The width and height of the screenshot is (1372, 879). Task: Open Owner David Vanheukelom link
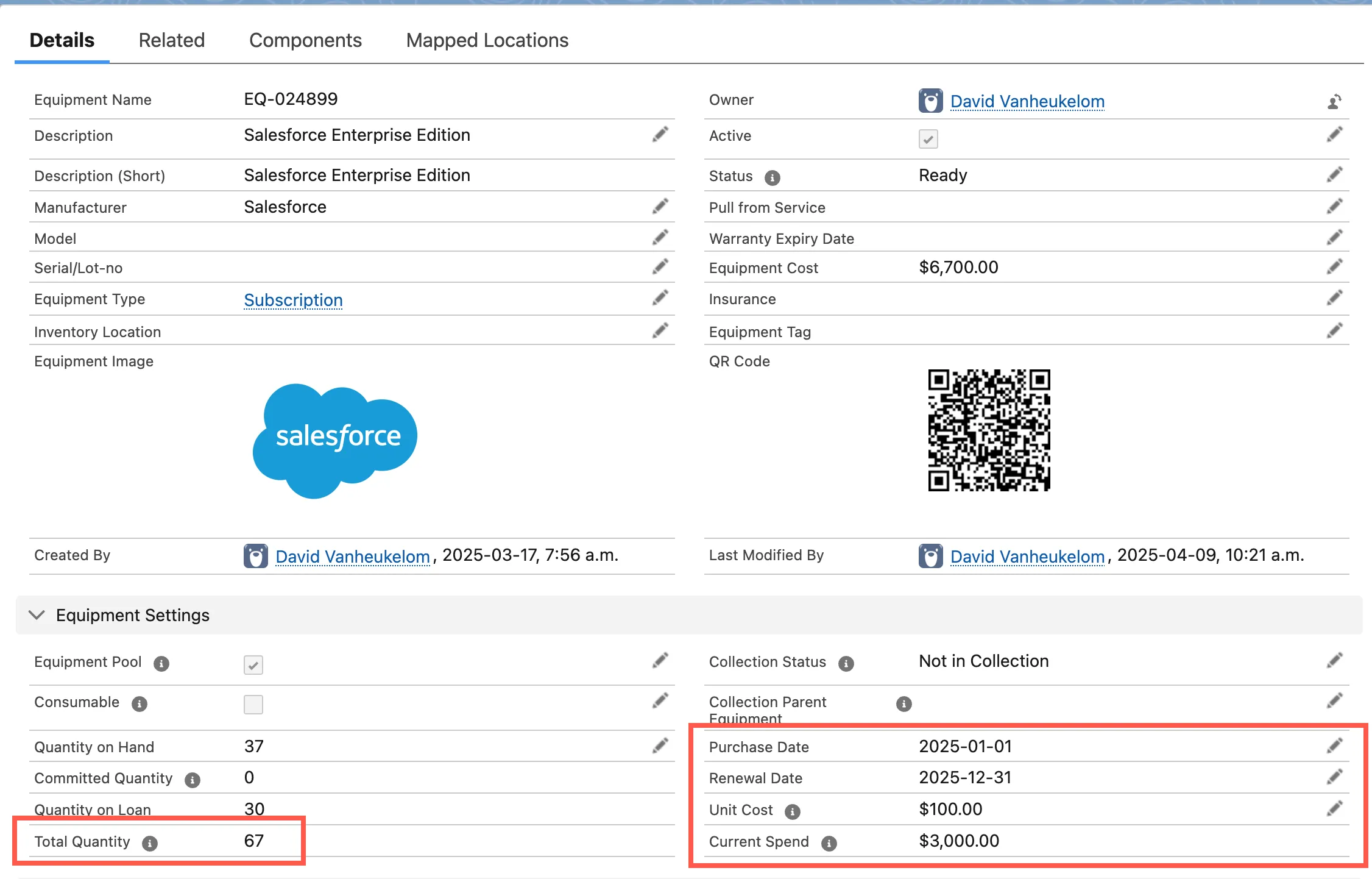[x=1027, y=101]
